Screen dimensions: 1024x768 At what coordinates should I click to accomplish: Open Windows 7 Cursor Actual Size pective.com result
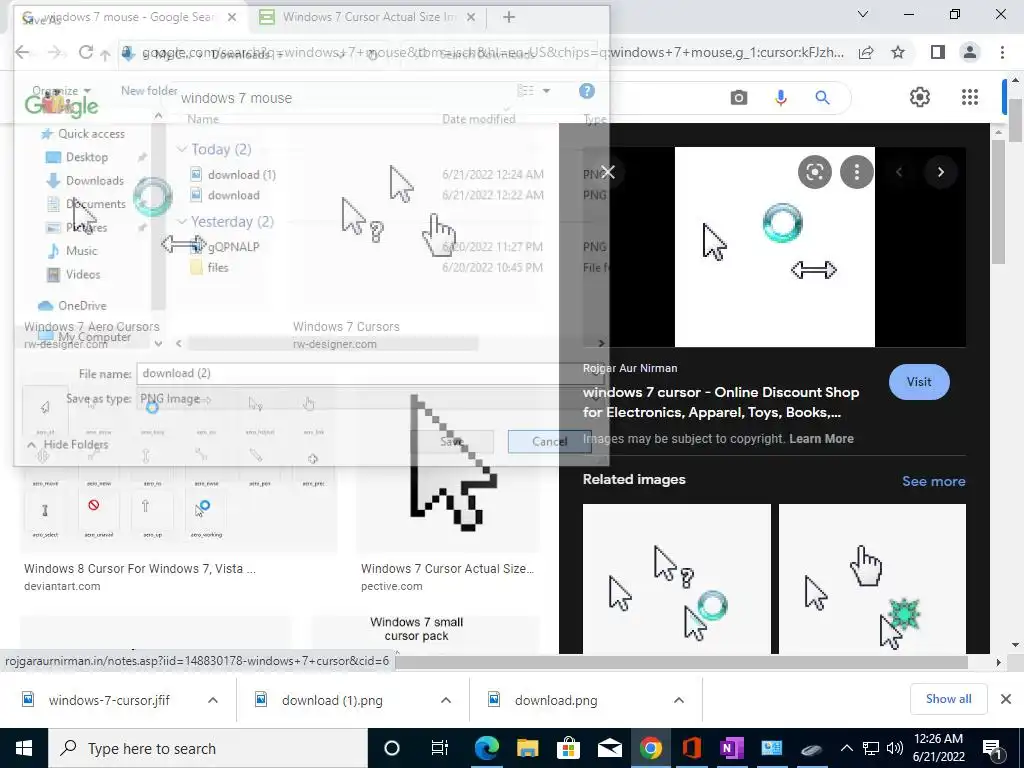447,568
